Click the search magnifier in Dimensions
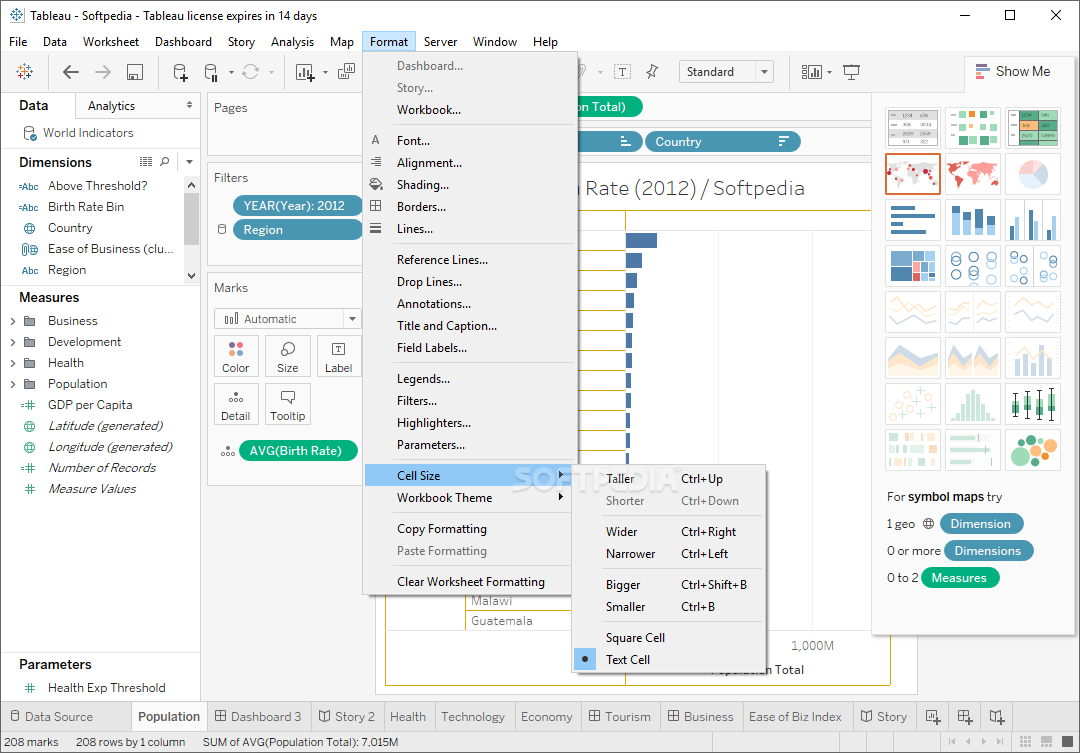This screenshot has height=753, width=1080. click(165, 161)
